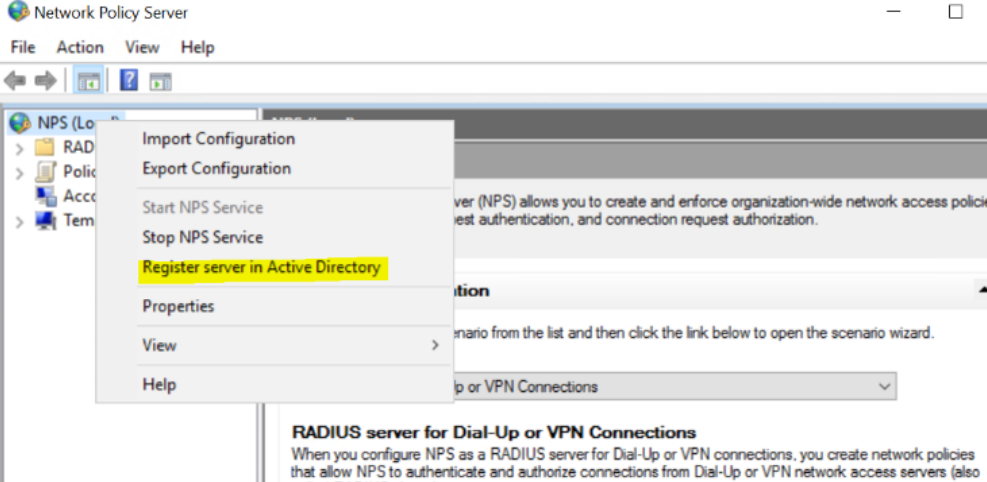Open the Action menu

(x=80, y=47)
